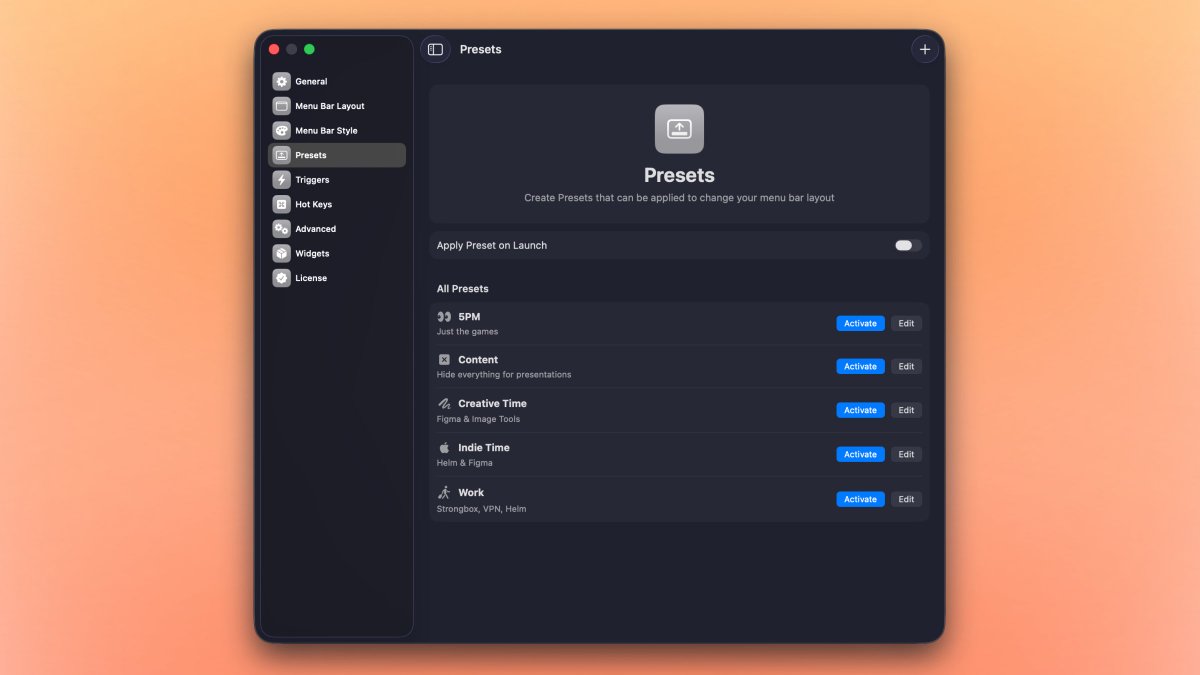Click 'Figma & Image Tools' description
1200x675 pixels.
[478, 419]
